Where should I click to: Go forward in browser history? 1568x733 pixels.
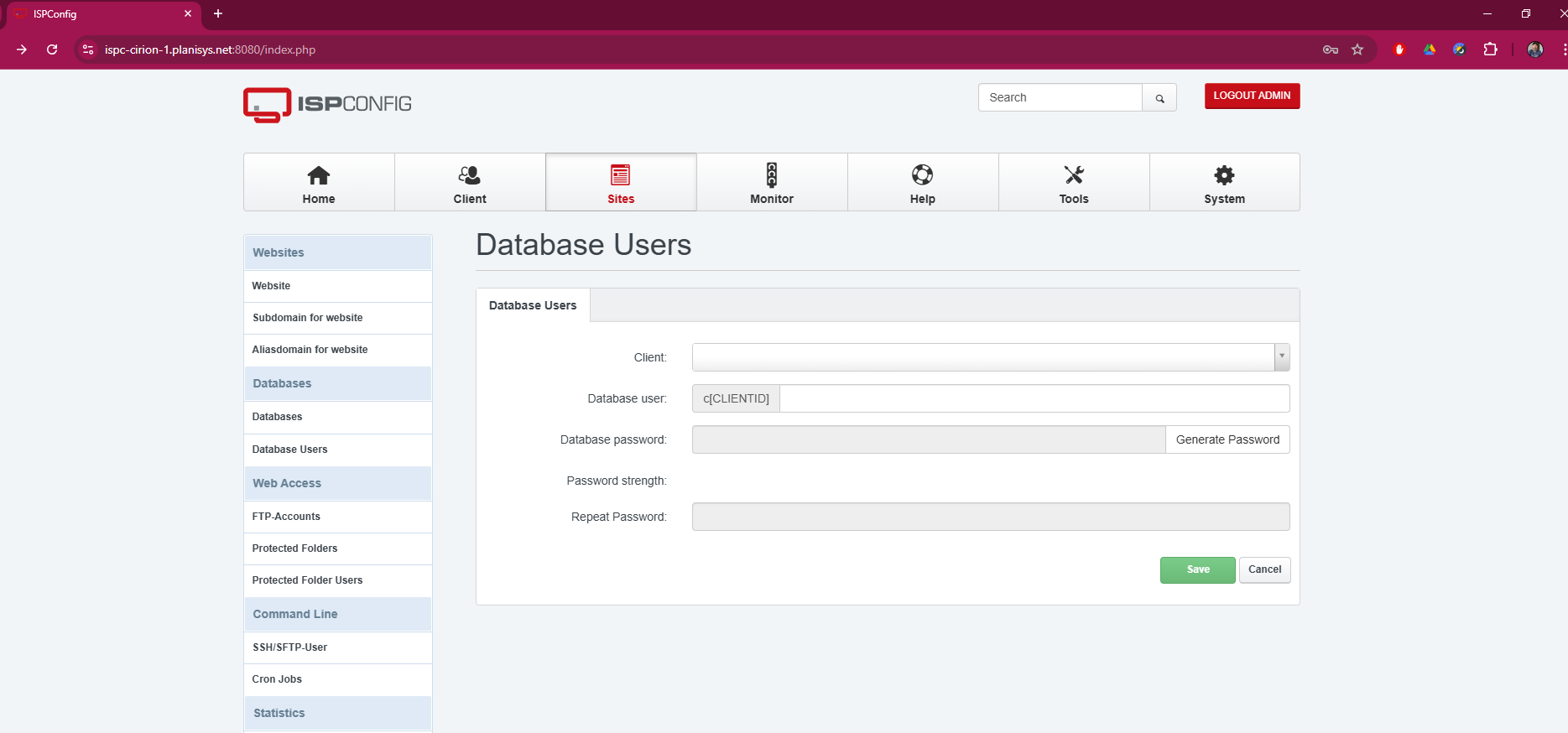click(22, 49)
